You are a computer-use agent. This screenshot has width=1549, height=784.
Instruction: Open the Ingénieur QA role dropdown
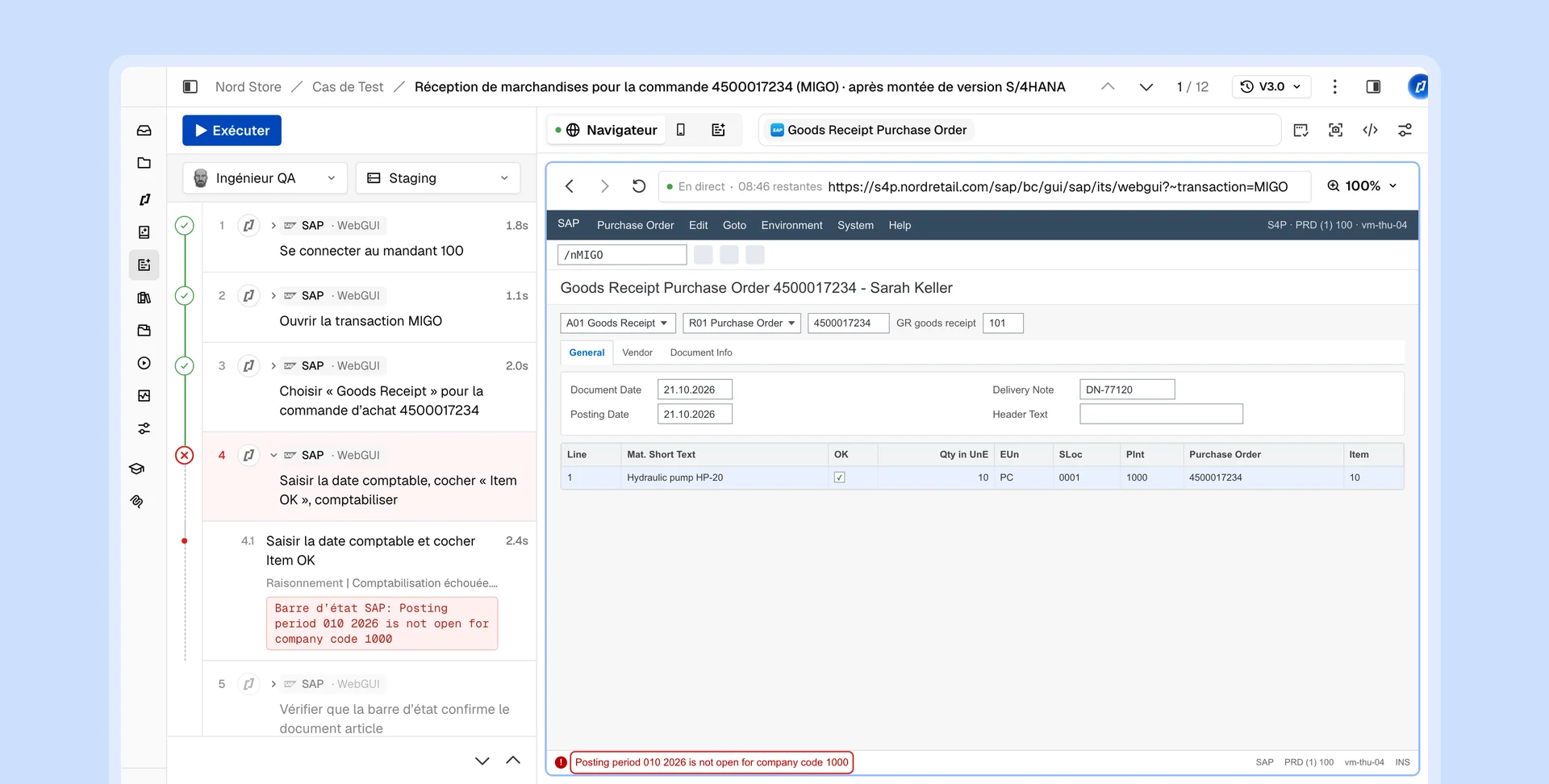[x=265, y=178]
